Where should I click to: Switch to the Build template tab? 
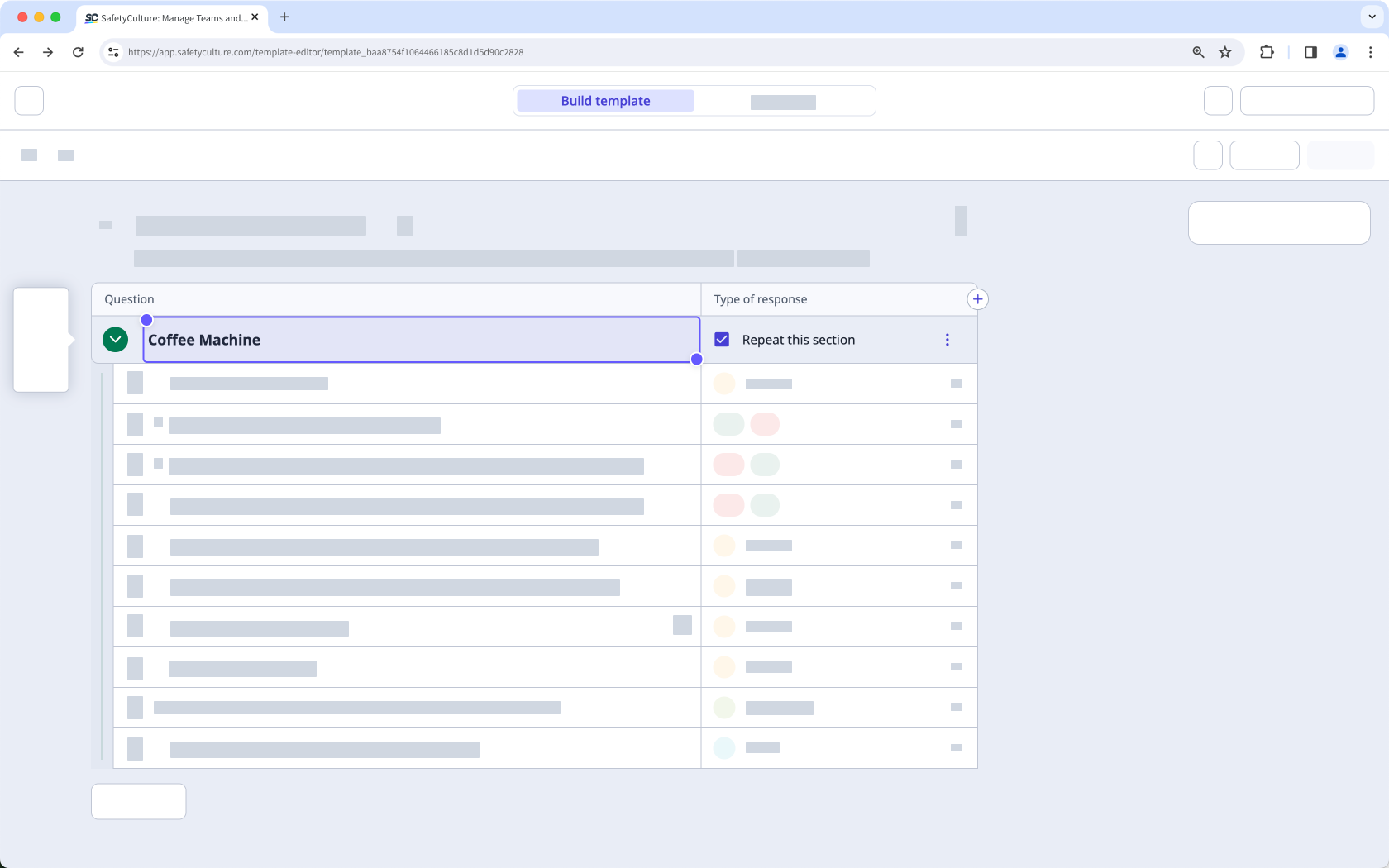coord(605,101)
